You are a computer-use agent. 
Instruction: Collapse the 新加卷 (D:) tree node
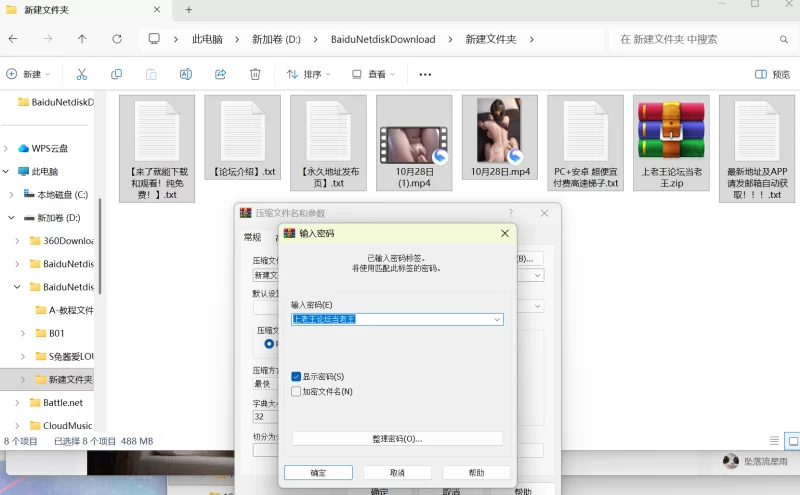(x=11, y=217)
